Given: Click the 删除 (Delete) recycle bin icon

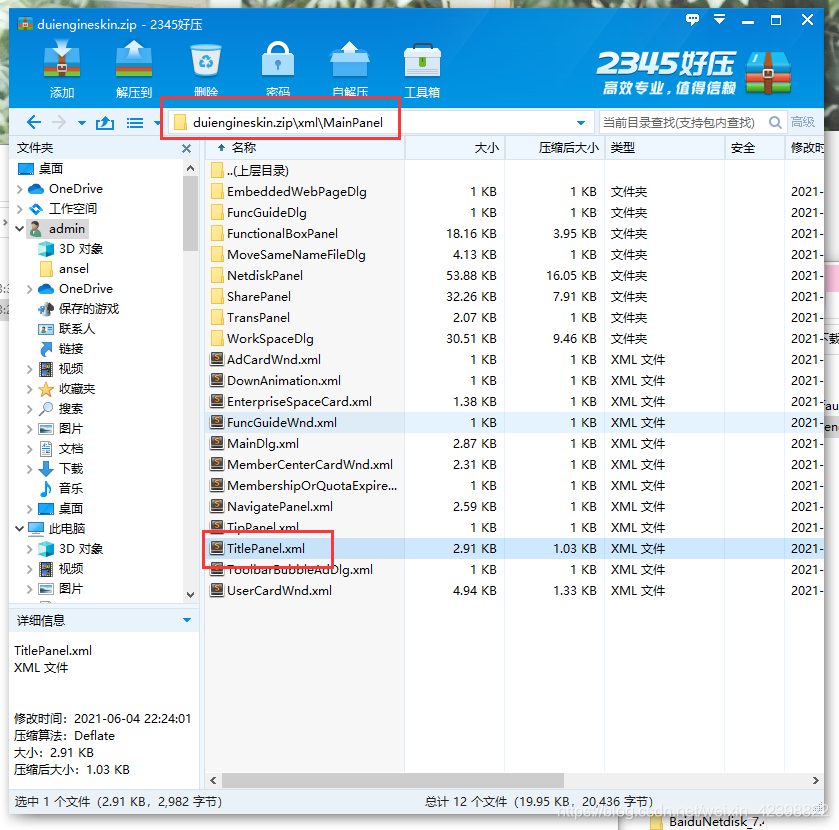Looking at the screenshot, I should click(206, 59).
